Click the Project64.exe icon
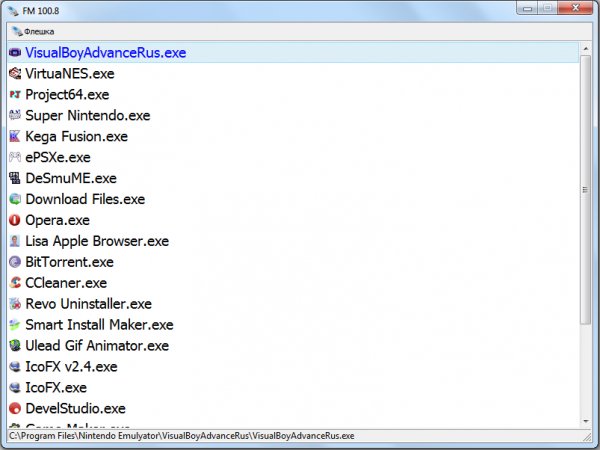Screen dimensions: 600x450 click(x=15, y=94)
